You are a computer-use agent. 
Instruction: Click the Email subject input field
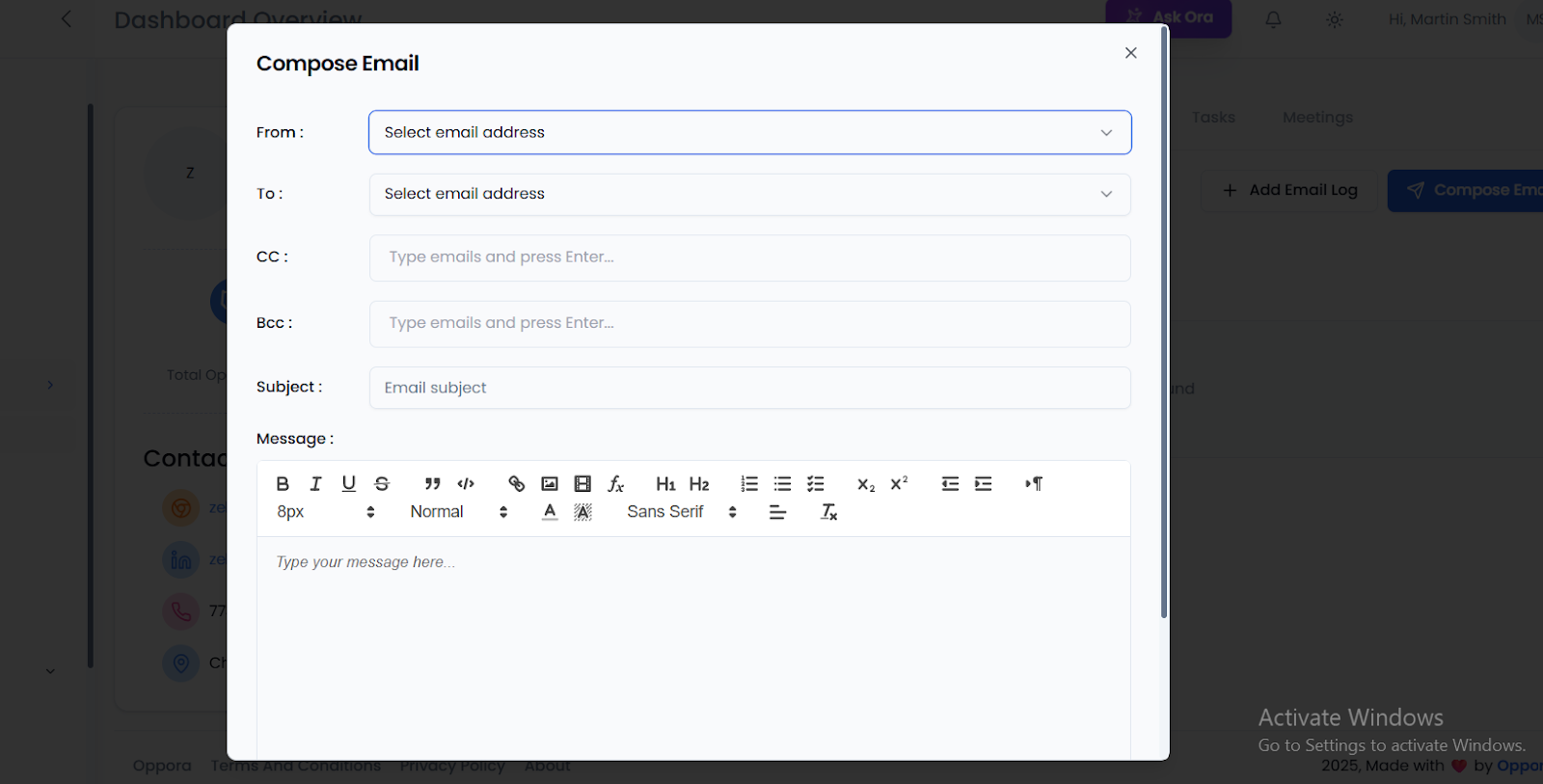(x=749, y=388)
